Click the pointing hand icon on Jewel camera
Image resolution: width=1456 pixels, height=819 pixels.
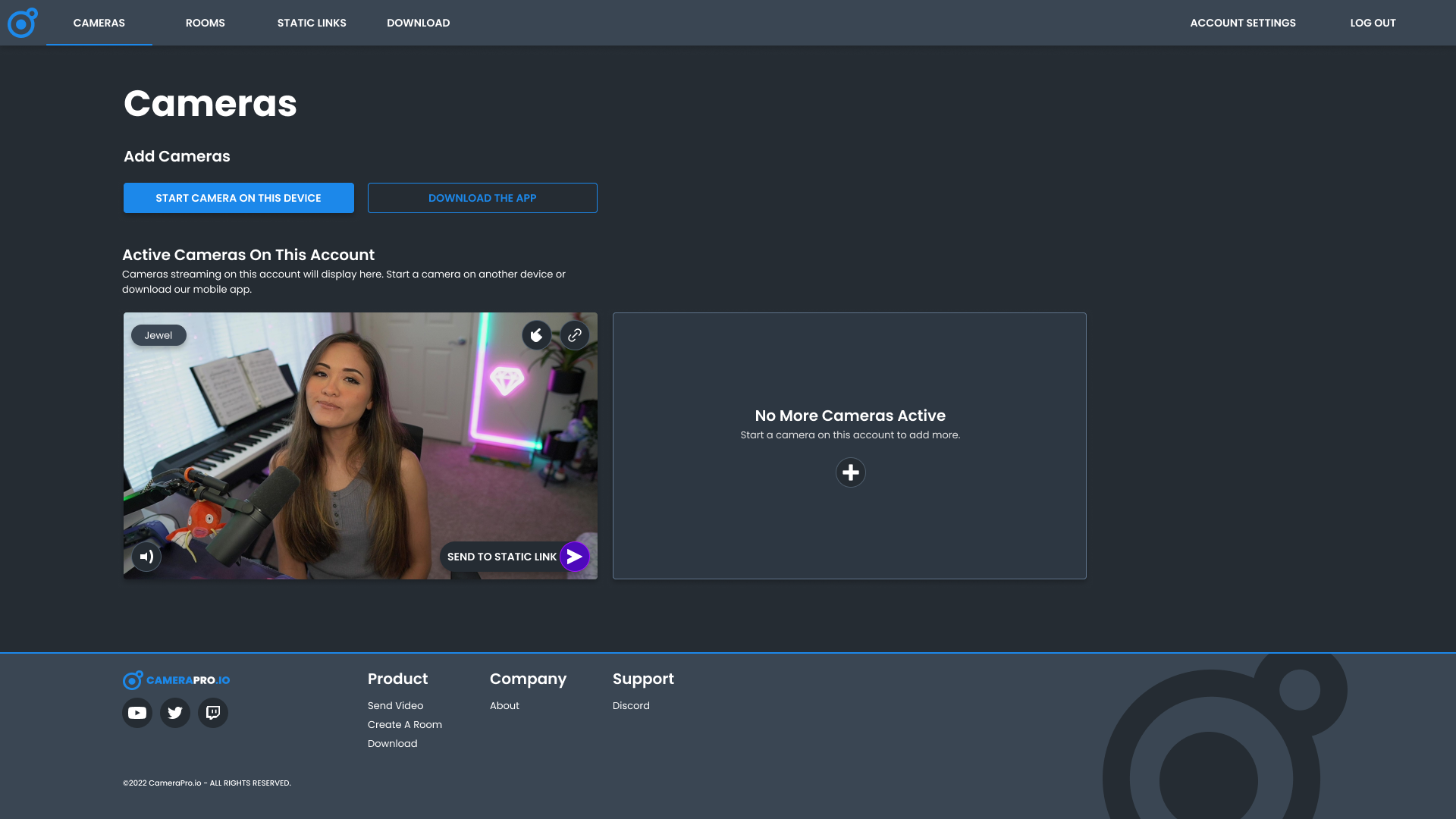(x=536, y=335)
